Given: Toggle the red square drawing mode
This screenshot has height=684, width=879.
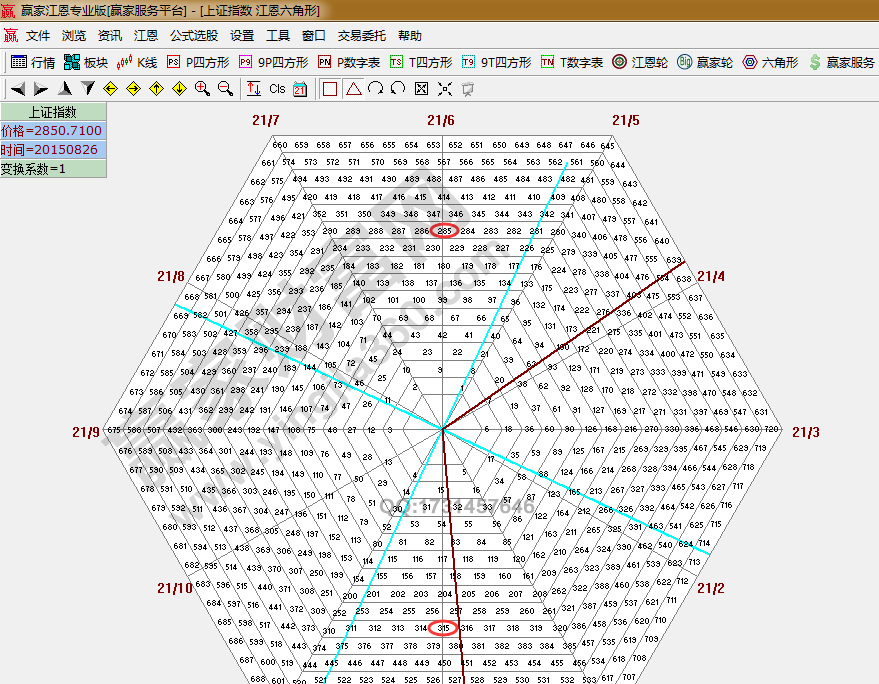Looking at the screenshot, I should coord(330,89).
